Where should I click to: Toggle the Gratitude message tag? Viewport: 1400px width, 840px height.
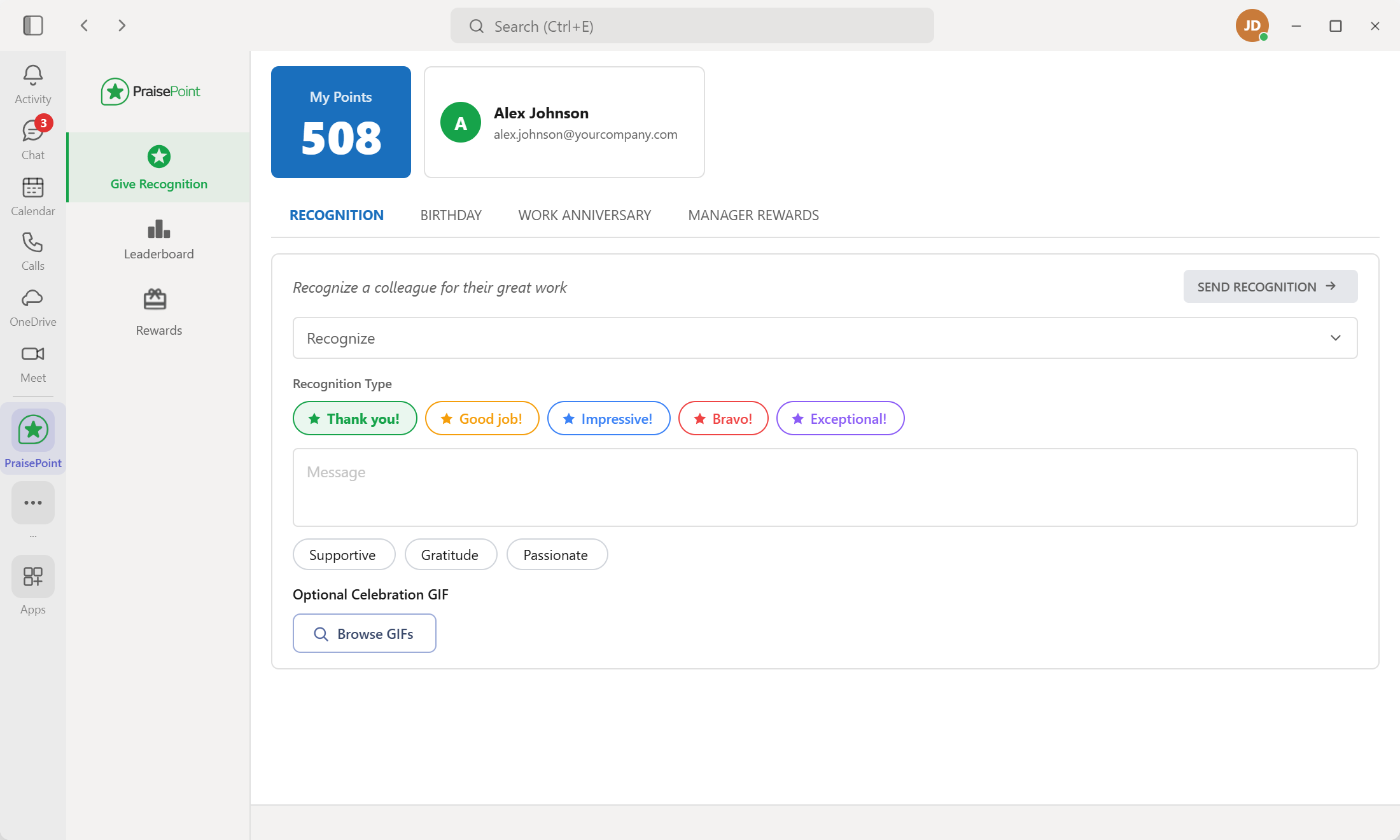click(x=451, y=554)
